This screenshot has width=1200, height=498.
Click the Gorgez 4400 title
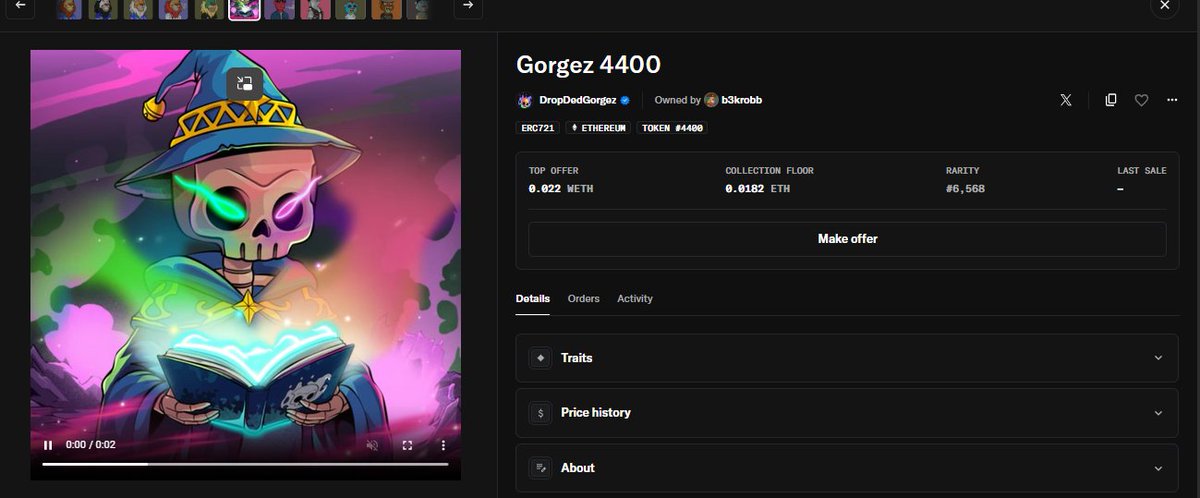pos(588,65)
